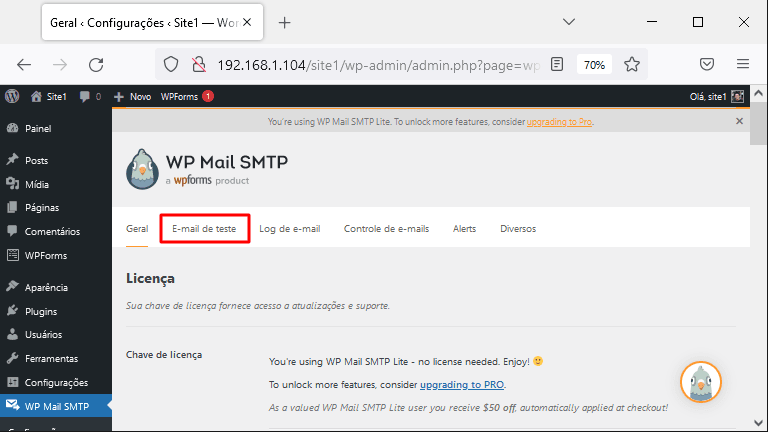This screenshot has height=432, width=768.
Task: Open Configurações in the sidebar
Action: (56, 383)
